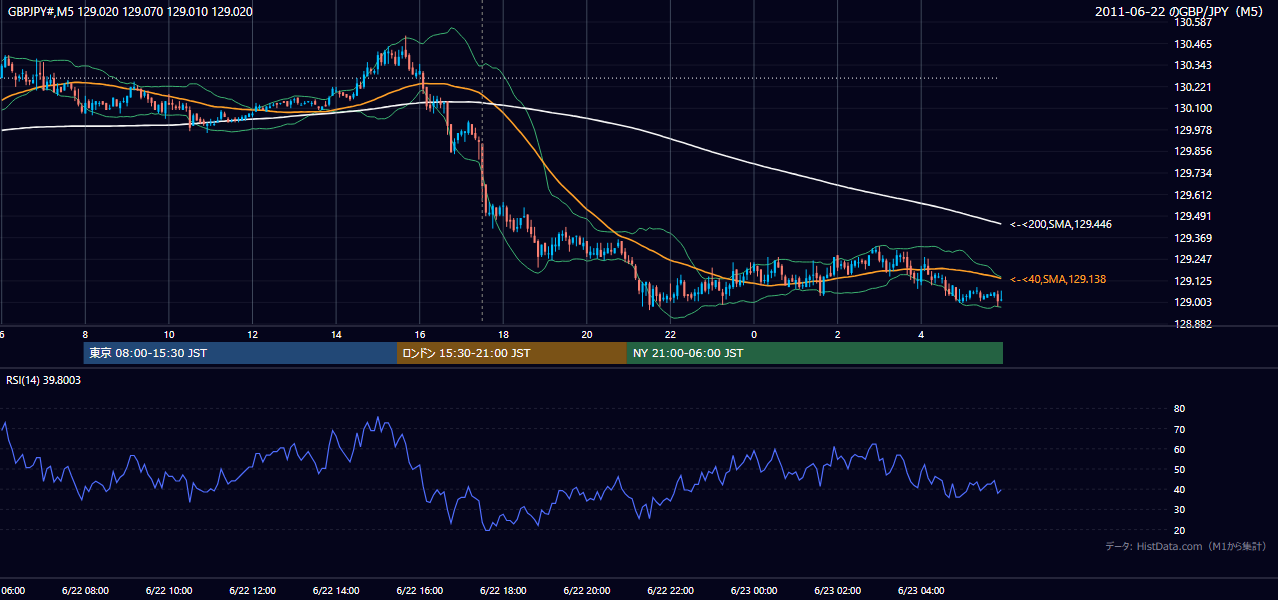Click RSI scale level 60
1278x600 pixels.
[1180, 449]
